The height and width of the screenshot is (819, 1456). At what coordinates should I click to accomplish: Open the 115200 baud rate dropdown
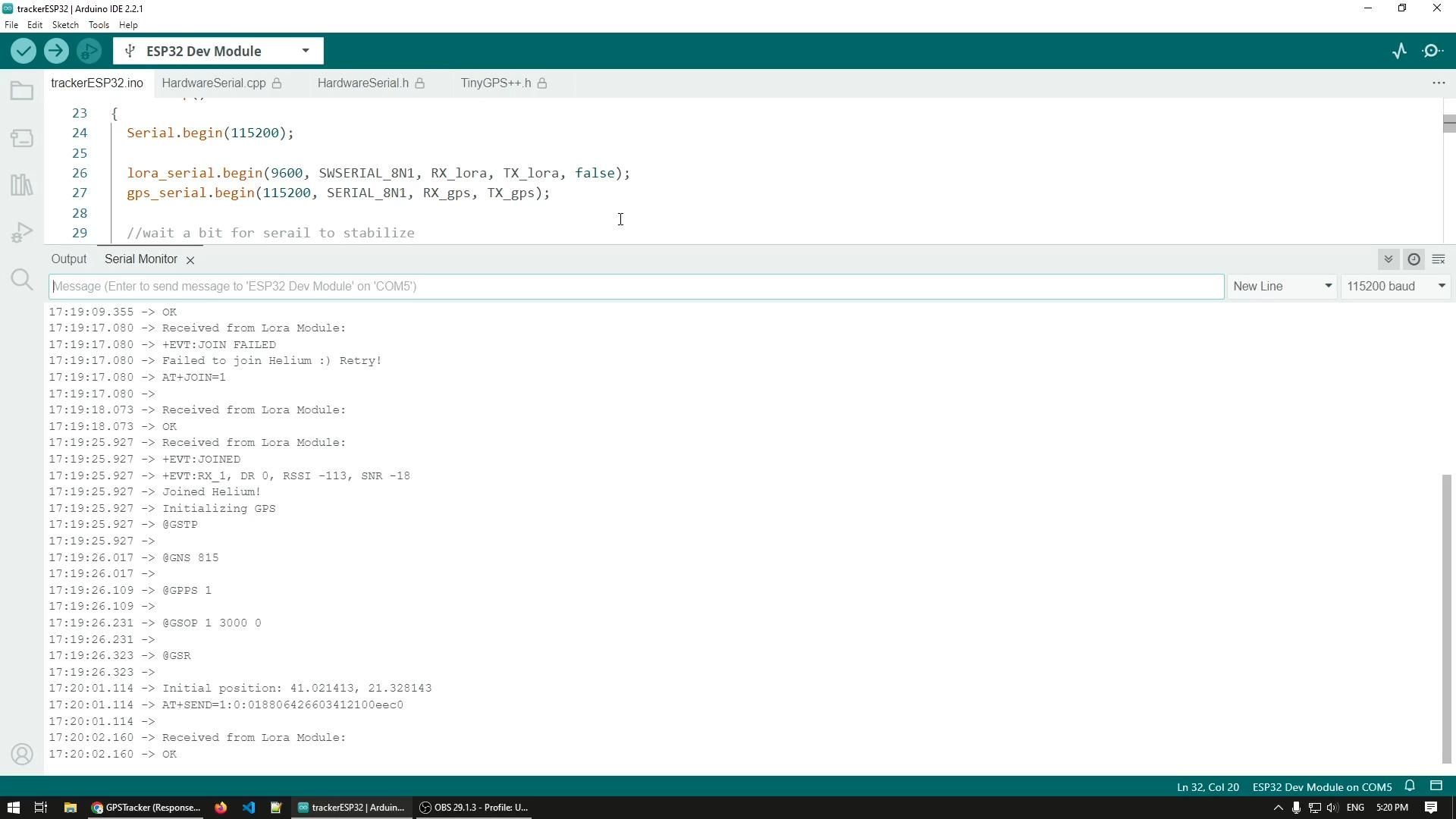(x=1395, y=287)
